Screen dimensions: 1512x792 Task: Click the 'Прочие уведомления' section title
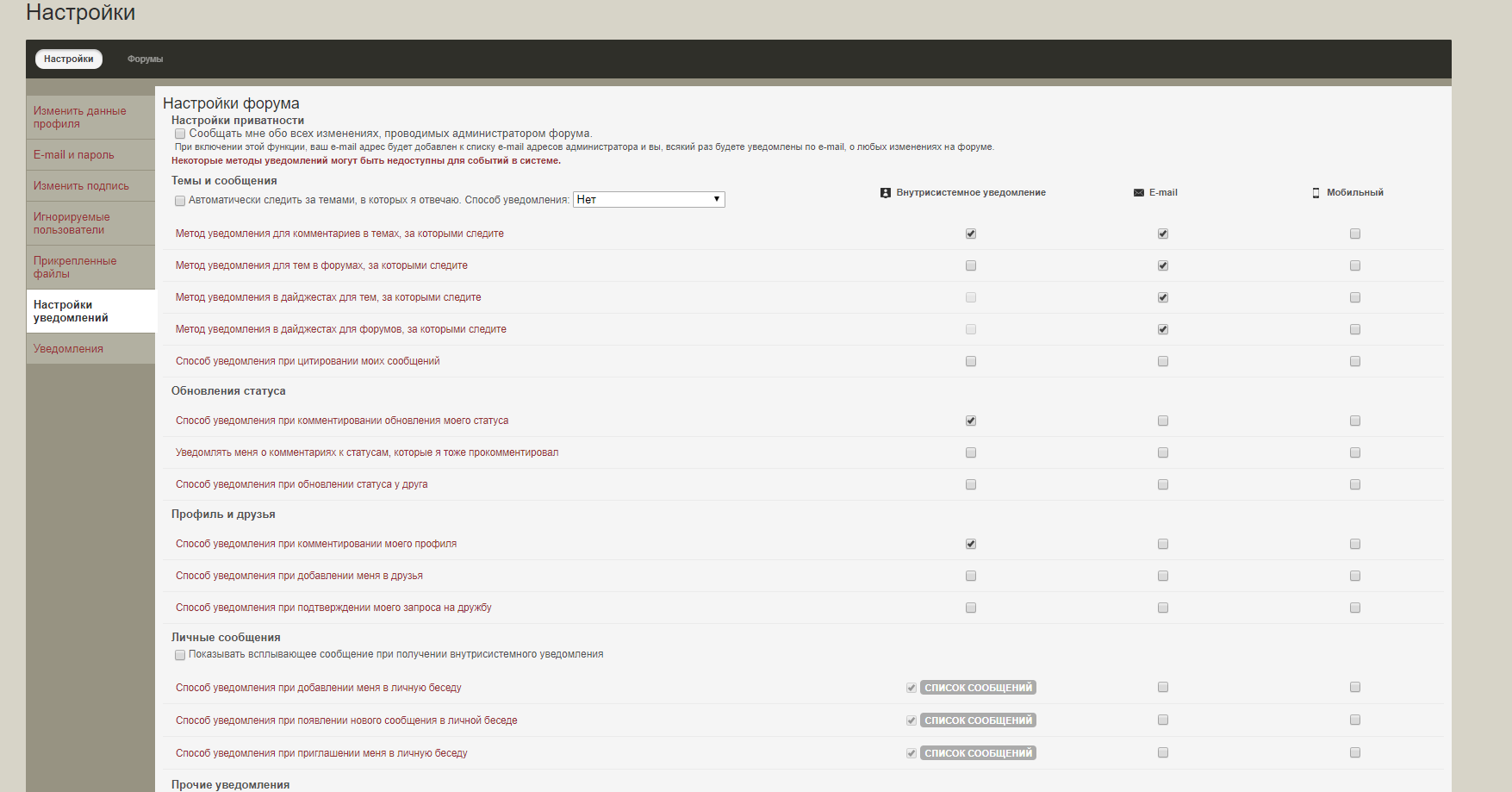(230, 785)
